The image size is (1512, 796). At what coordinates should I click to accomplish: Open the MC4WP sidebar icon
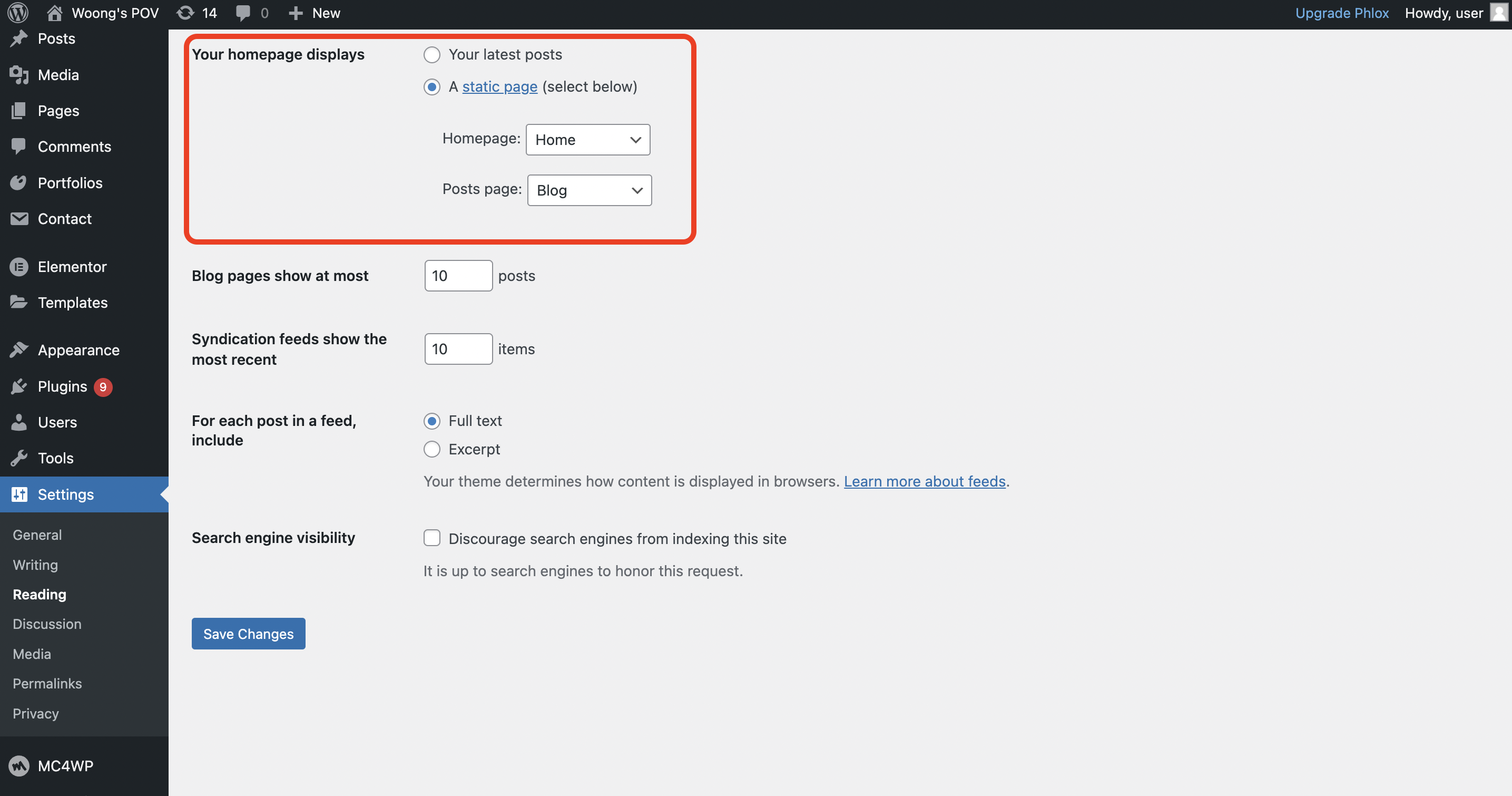19,765
